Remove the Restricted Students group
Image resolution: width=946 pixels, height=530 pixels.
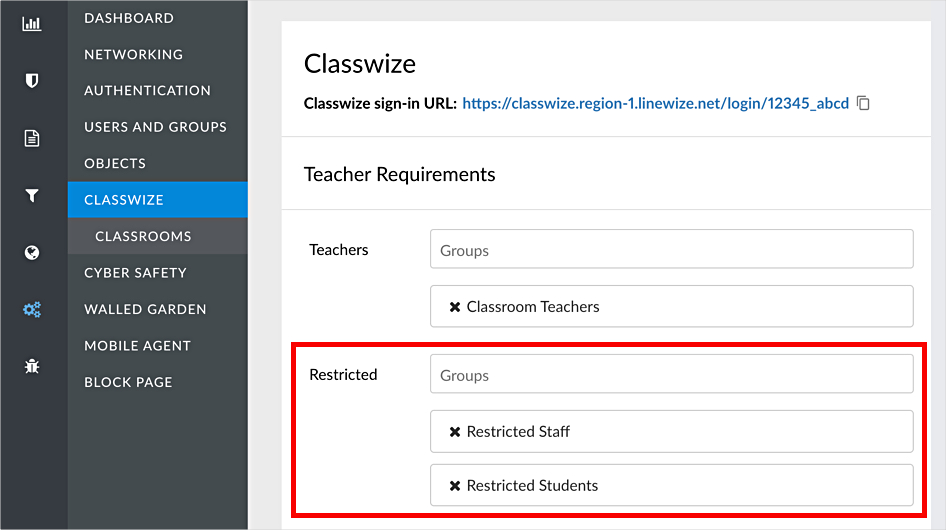(455, 485)
